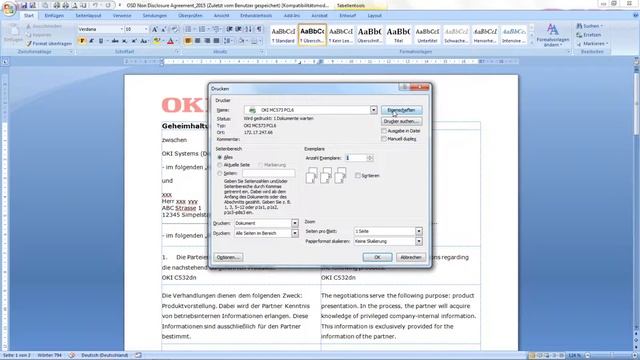Align text right in the ribbon
This screenshot has width=640, height=360.
(207, 41)
